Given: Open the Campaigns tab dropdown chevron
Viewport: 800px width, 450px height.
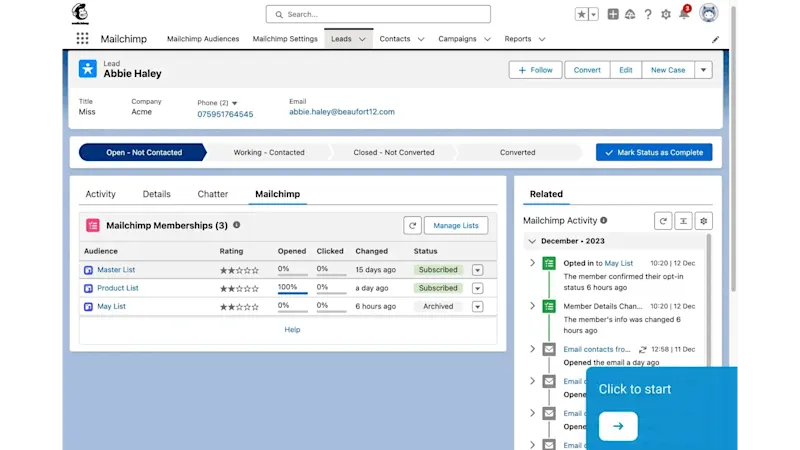Looking at the screenshot, I should [x=487, y=39].
